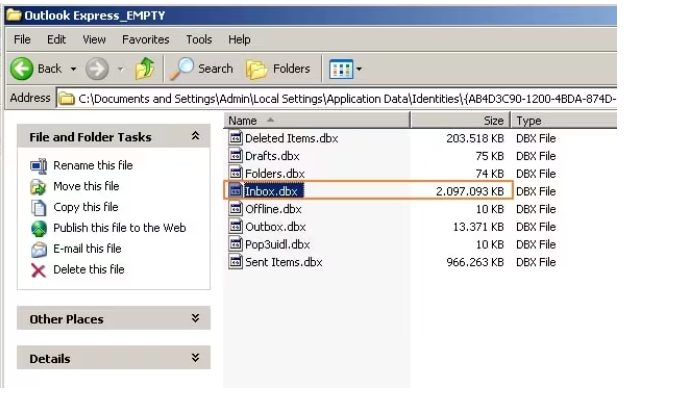The width and height of the screenshot is (694, 405).
Task: Open the File menu
Action: (22, 39)
